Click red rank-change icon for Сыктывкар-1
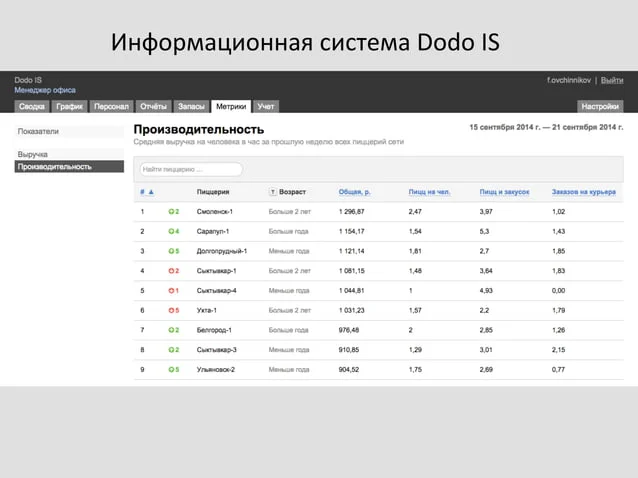 (171, 271)
